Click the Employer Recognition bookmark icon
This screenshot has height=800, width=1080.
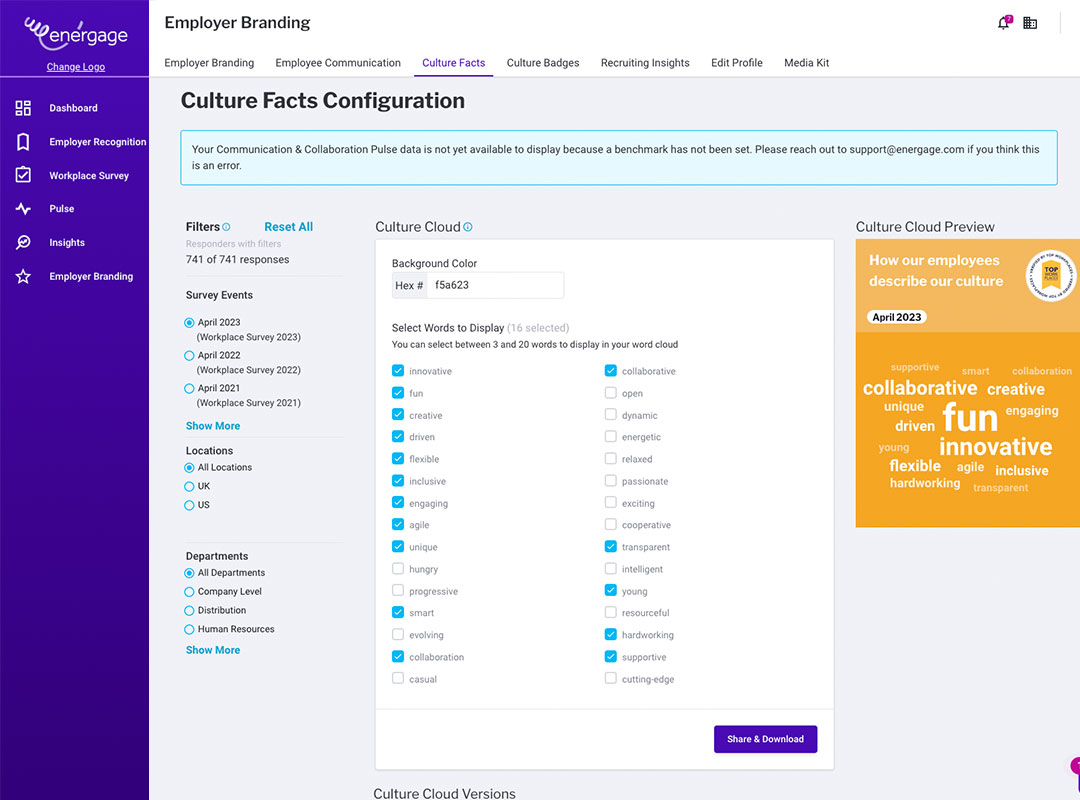point(23,142)
